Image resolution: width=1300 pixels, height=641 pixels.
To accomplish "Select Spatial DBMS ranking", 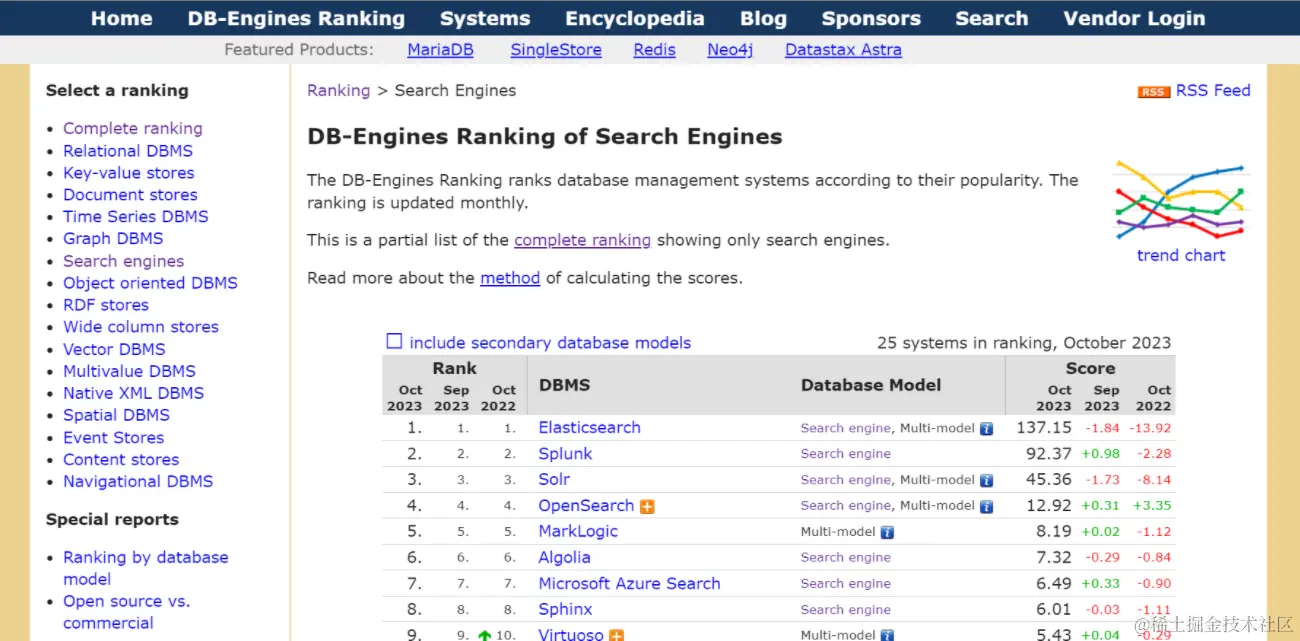I will pos(116,415).
